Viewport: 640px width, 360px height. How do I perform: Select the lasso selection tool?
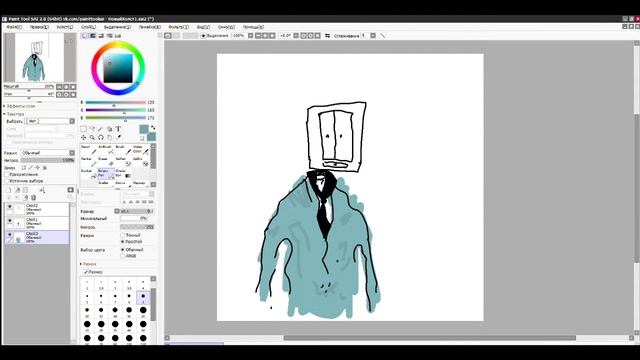pos(92,129)
